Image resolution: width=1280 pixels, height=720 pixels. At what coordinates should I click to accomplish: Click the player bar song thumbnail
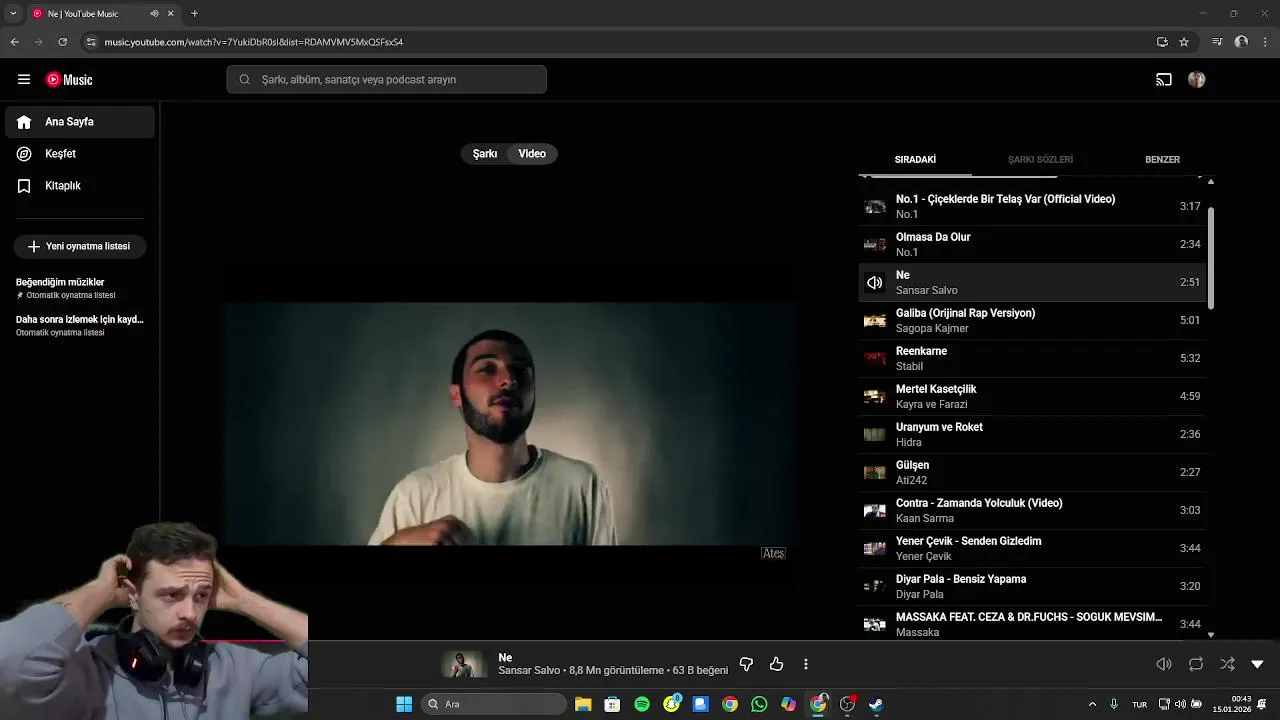click(463, 664)
